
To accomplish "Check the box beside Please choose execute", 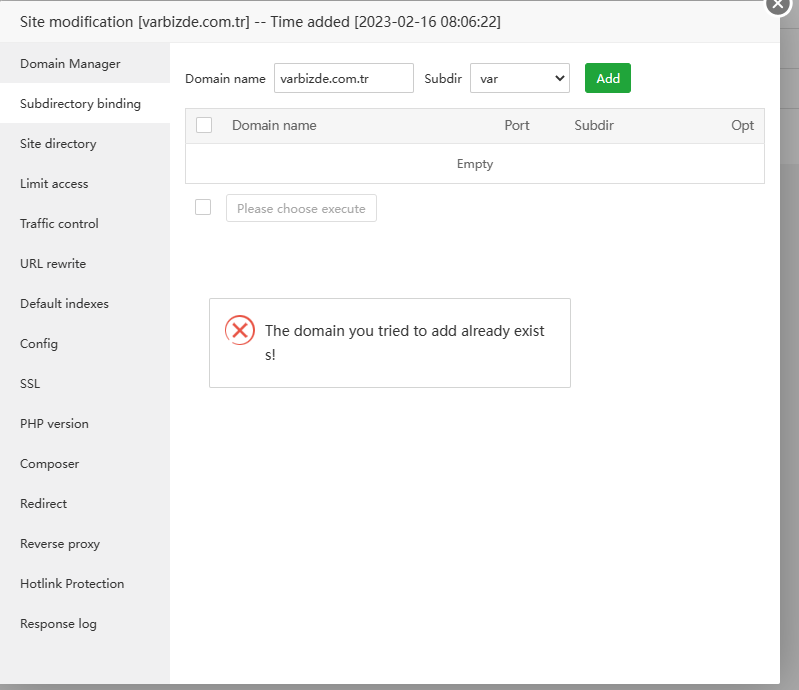I will 203,207.
